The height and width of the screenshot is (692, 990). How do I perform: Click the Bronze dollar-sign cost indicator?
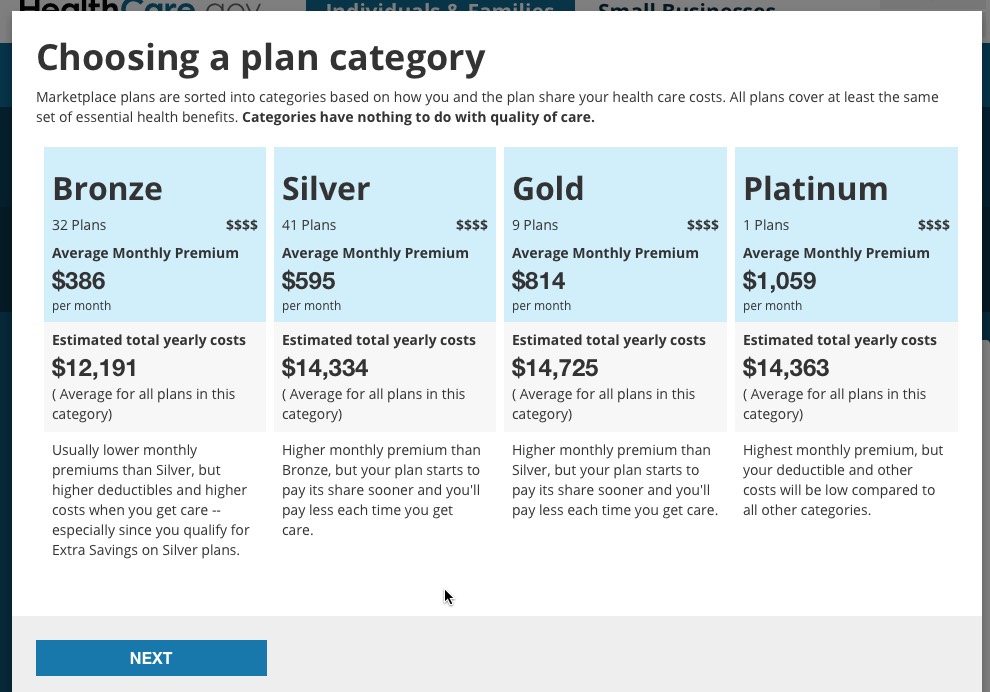(241, 225)
